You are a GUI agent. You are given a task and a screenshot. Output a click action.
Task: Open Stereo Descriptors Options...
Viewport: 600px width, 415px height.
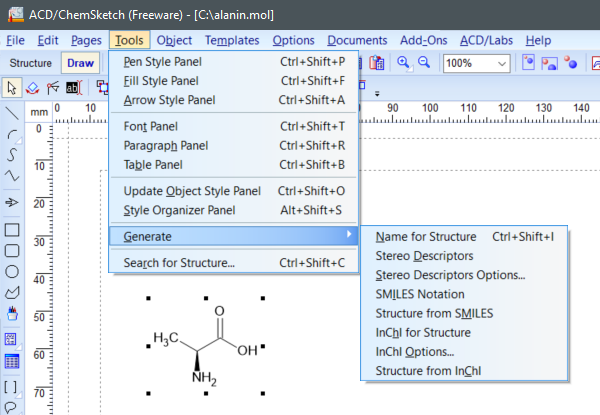tap(464, 275)
